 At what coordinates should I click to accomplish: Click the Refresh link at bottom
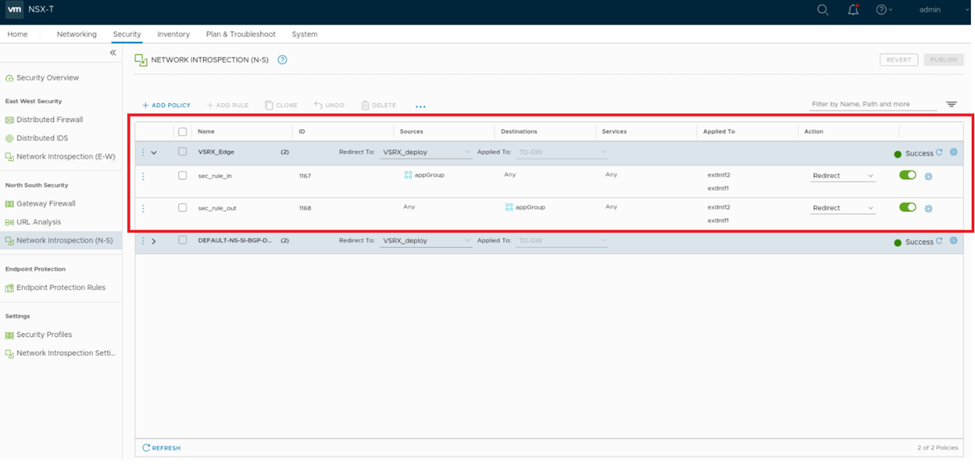pyautogui.click(x=162, y=448)
